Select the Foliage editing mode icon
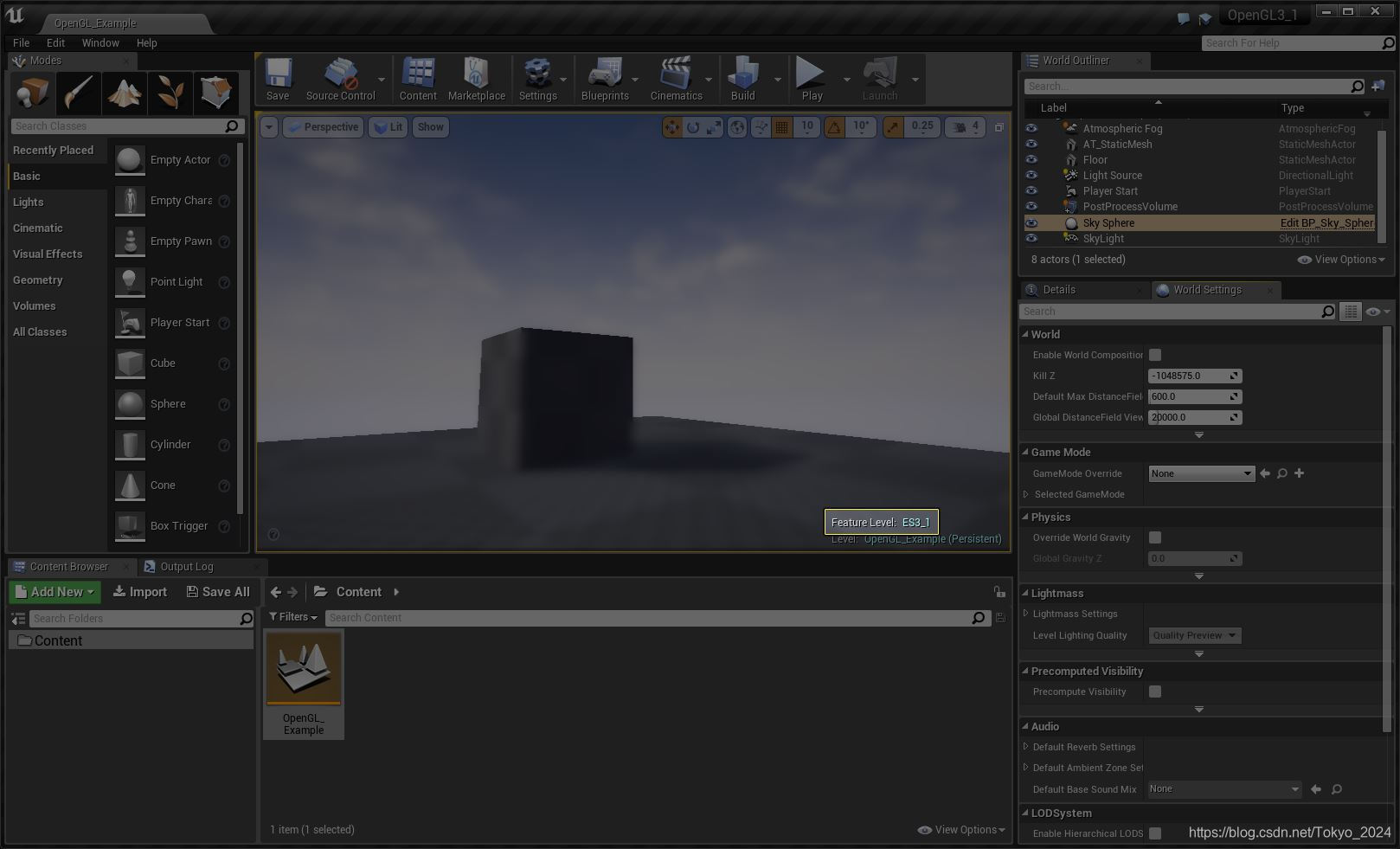This screenshot has height=849, width=1400. click(170, 93)
